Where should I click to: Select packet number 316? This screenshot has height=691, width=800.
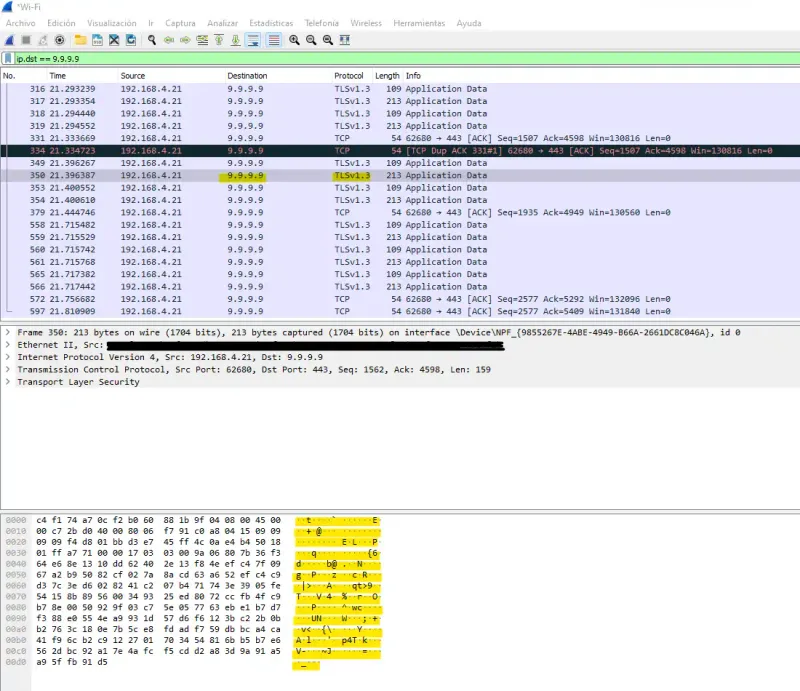pos(400,89)
